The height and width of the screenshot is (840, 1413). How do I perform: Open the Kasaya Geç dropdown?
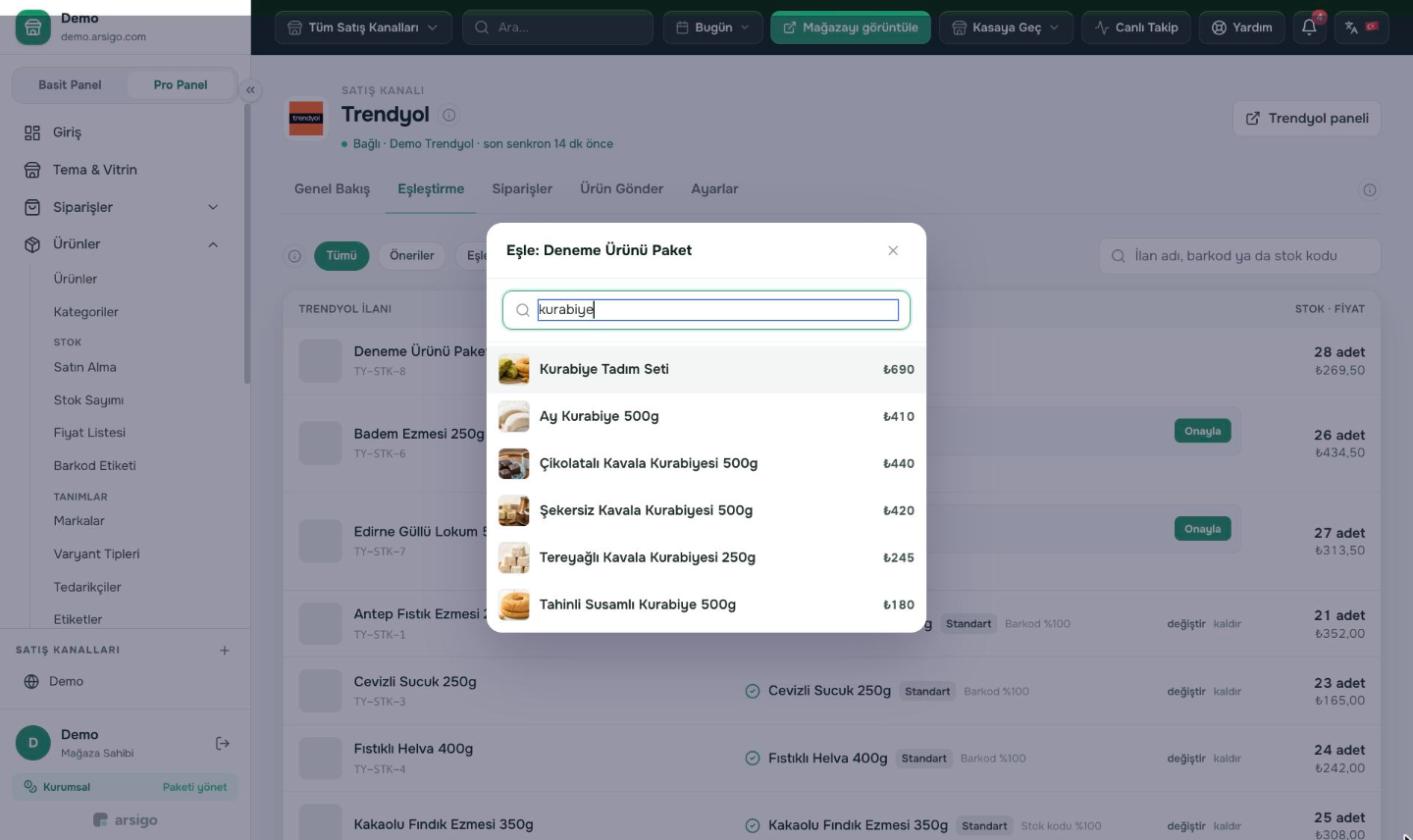click(x=1006, y=27)
